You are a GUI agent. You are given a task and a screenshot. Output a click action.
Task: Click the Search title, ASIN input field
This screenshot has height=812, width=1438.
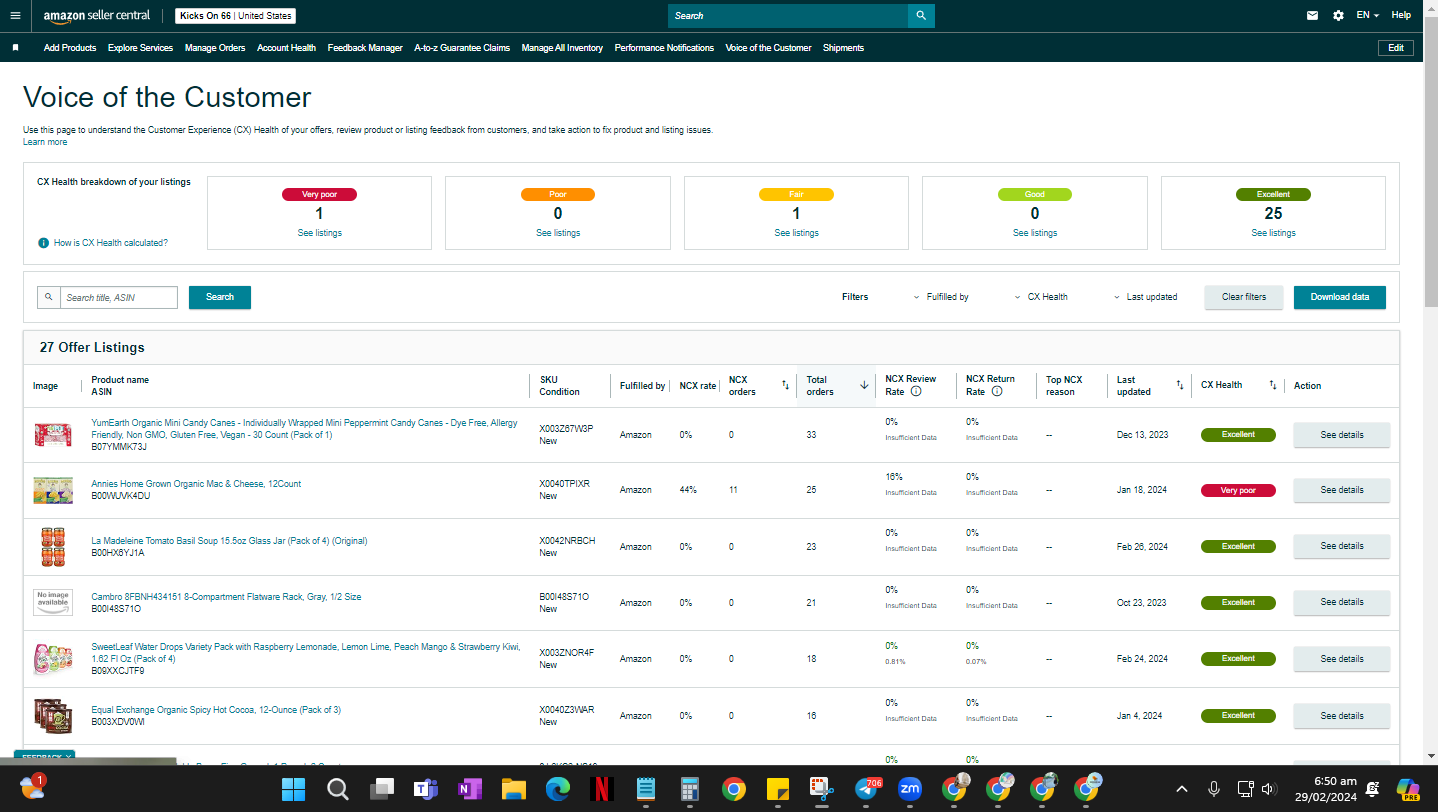tap(119, 297)
